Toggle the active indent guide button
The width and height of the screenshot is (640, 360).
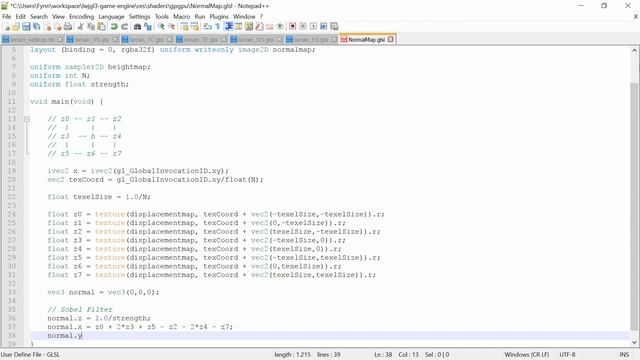[228, 27]
